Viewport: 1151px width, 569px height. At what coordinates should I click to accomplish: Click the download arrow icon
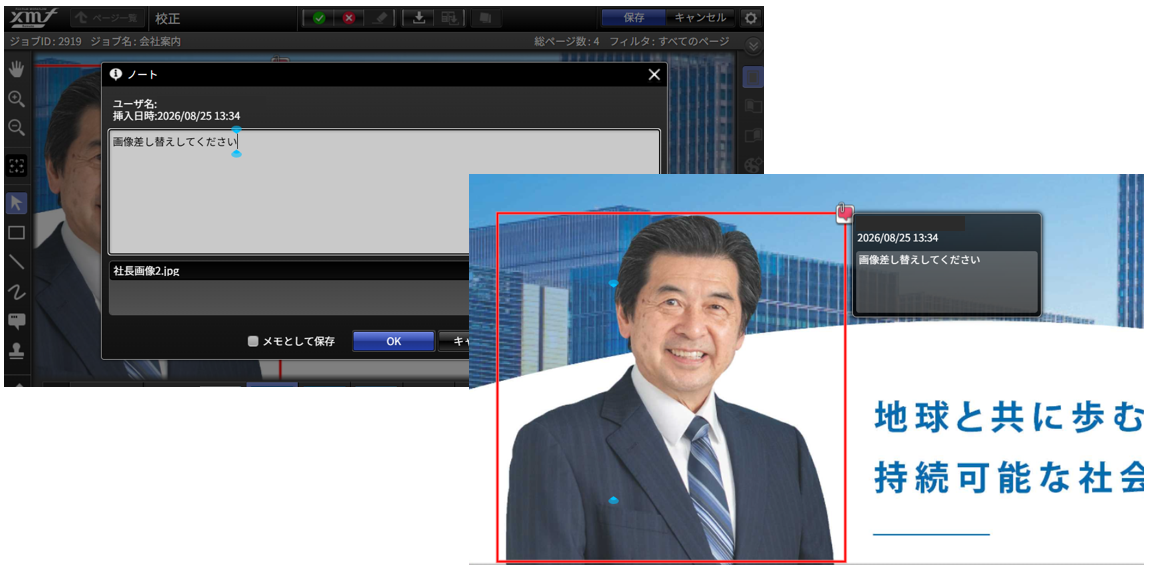click(x=418, y=18)
